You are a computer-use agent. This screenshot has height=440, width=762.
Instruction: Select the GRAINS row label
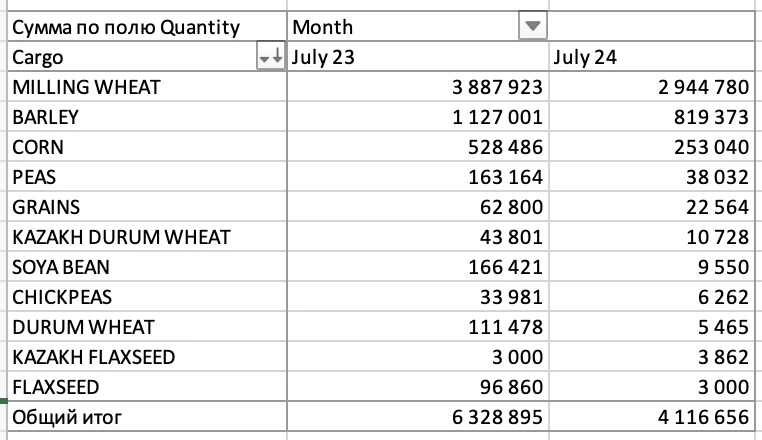pyautogui.click(x=46, y=208)
